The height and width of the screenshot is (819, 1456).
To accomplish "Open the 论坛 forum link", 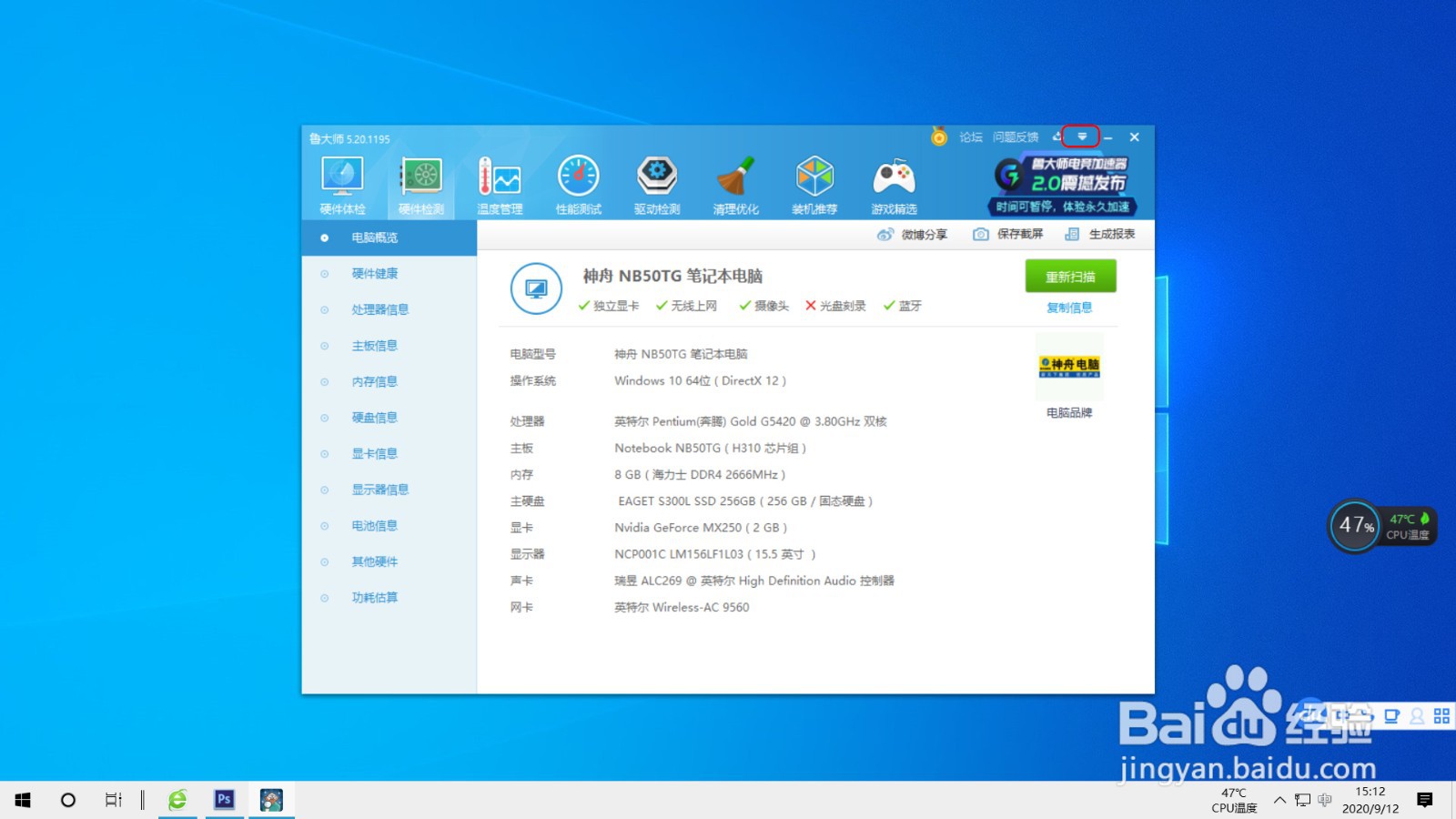I will pyautogui.click(x=971, y=137).
